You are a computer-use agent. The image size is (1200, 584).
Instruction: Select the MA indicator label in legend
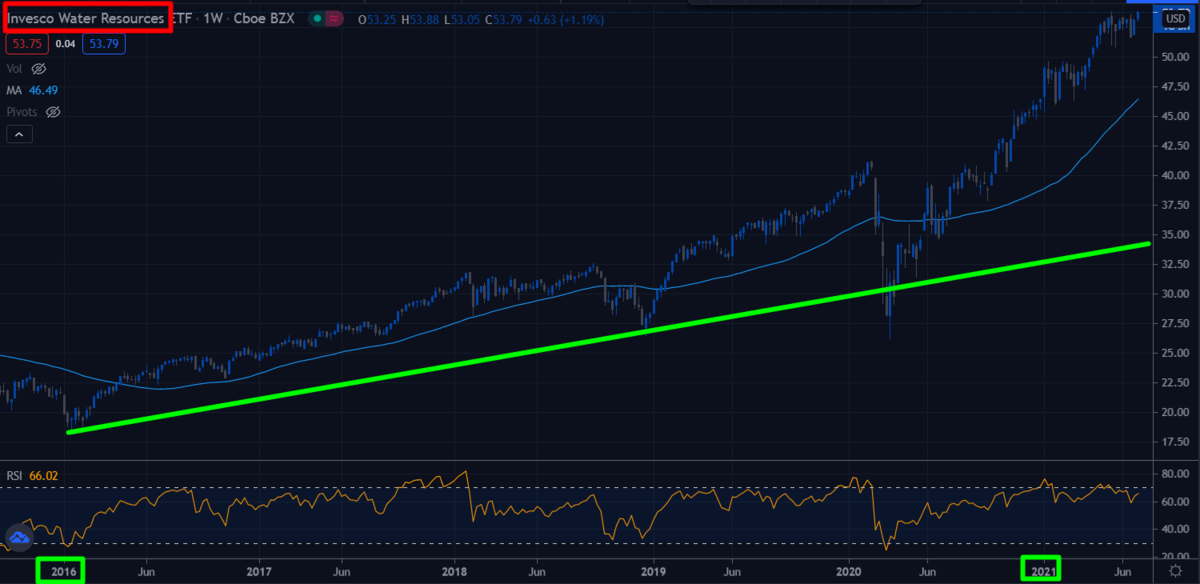(x=14, y=90)
